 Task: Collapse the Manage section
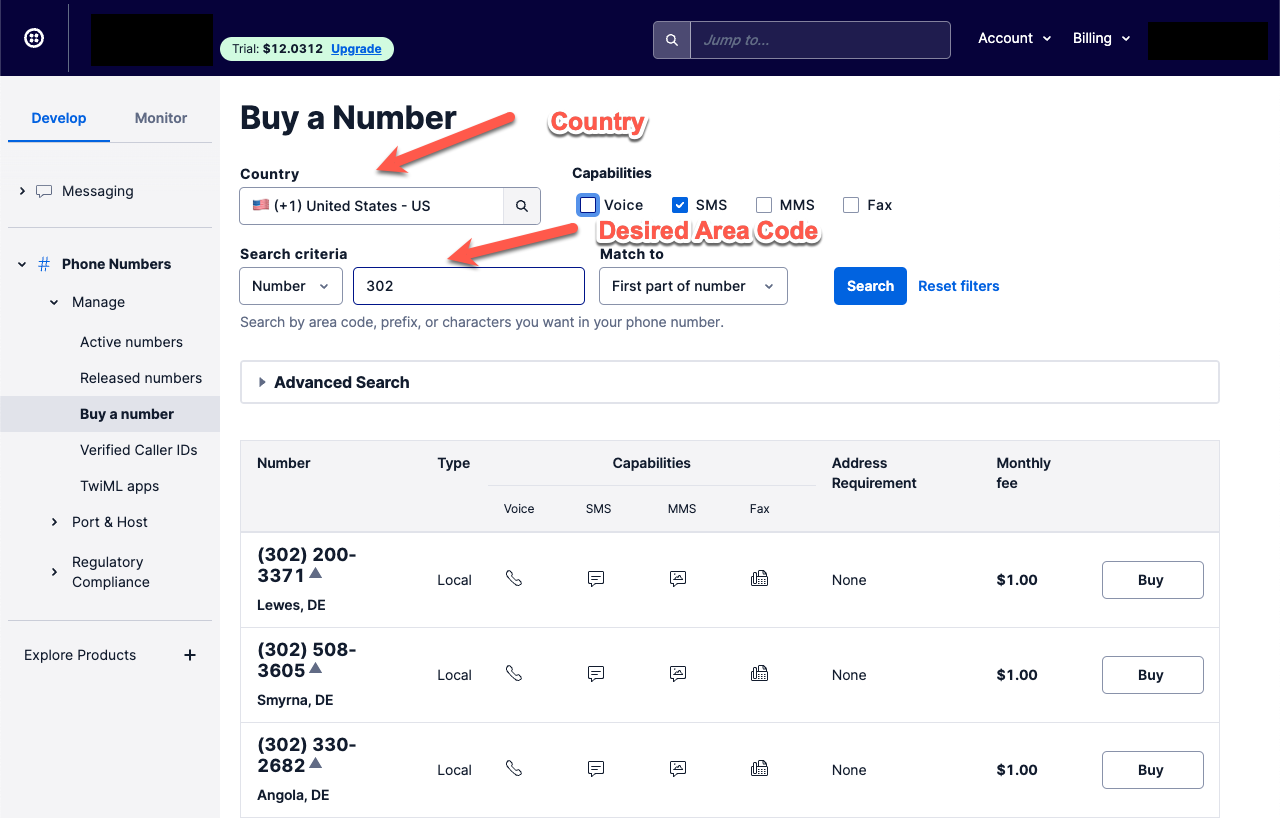click(54, 302)
